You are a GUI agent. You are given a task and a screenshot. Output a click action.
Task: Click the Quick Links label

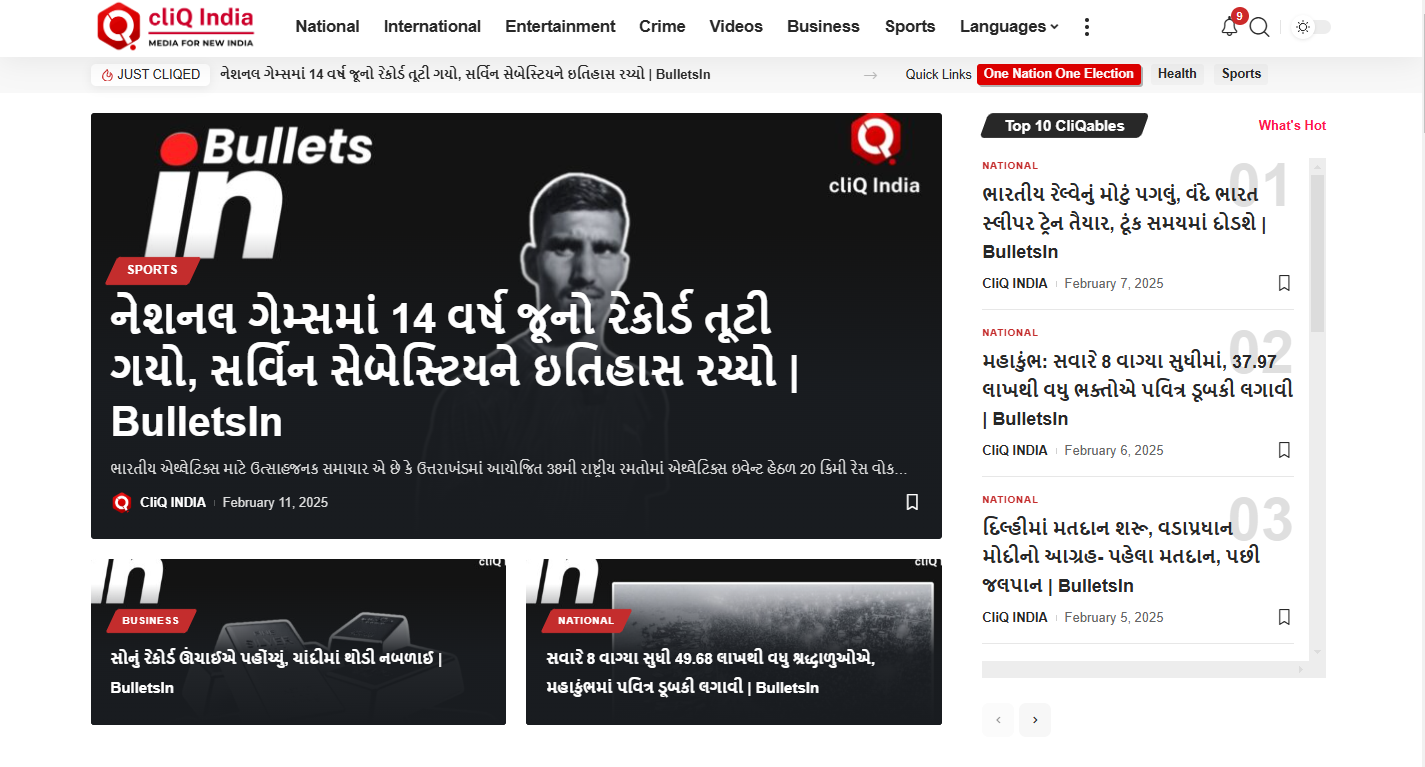tap(938, 75)
